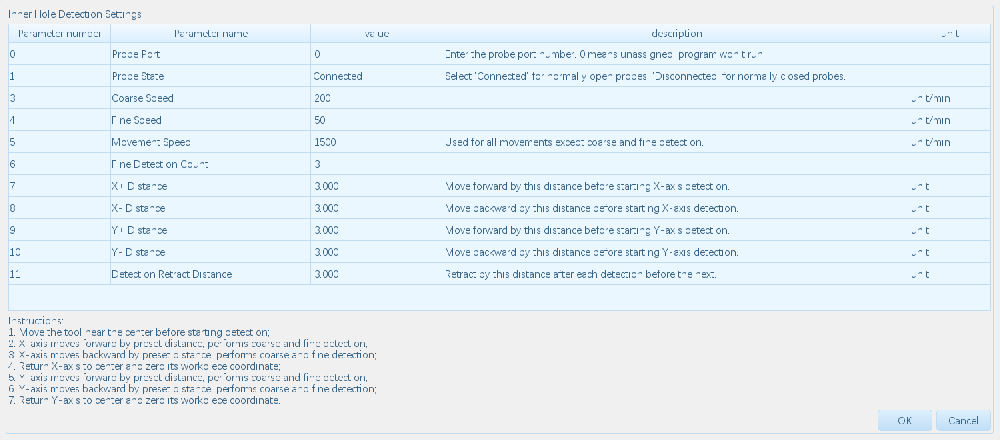
Task: Select the 'Coarse Speed' parameter name
Action: click(x=142, y=98)
